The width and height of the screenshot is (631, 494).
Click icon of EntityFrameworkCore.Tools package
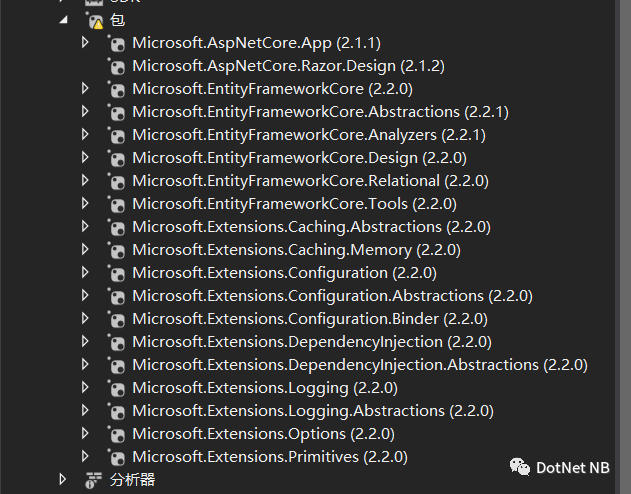point(117,204)
